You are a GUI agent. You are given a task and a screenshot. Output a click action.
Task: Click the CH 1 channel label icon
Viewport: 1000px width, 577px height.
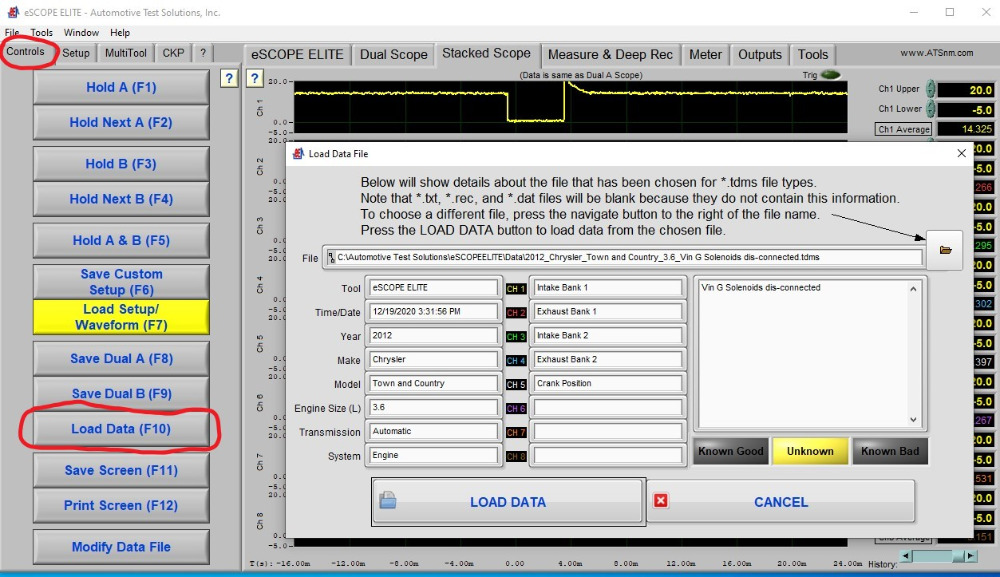tap(515, 289)
